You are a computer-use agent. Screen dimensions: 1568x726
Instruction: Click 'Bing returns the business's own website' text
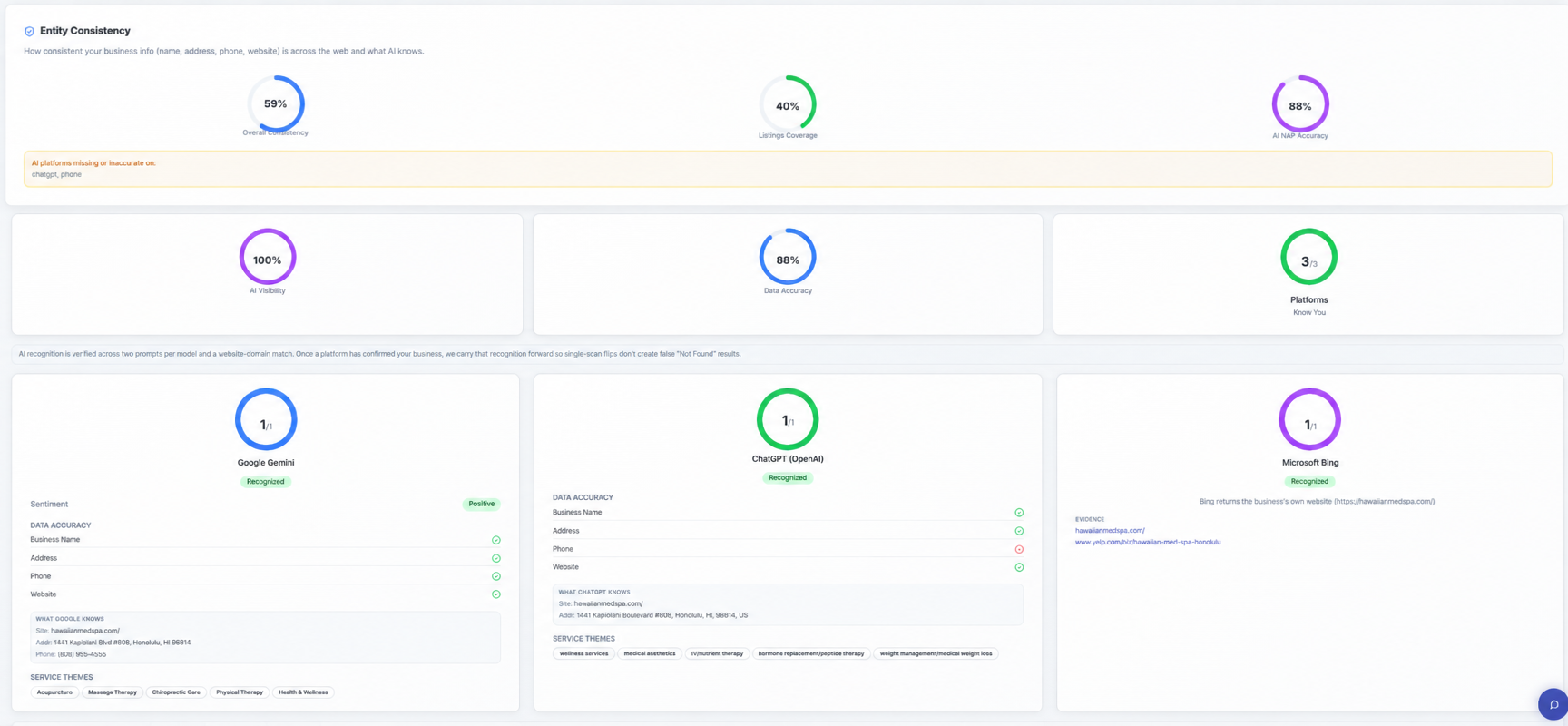click(1317, 501)
